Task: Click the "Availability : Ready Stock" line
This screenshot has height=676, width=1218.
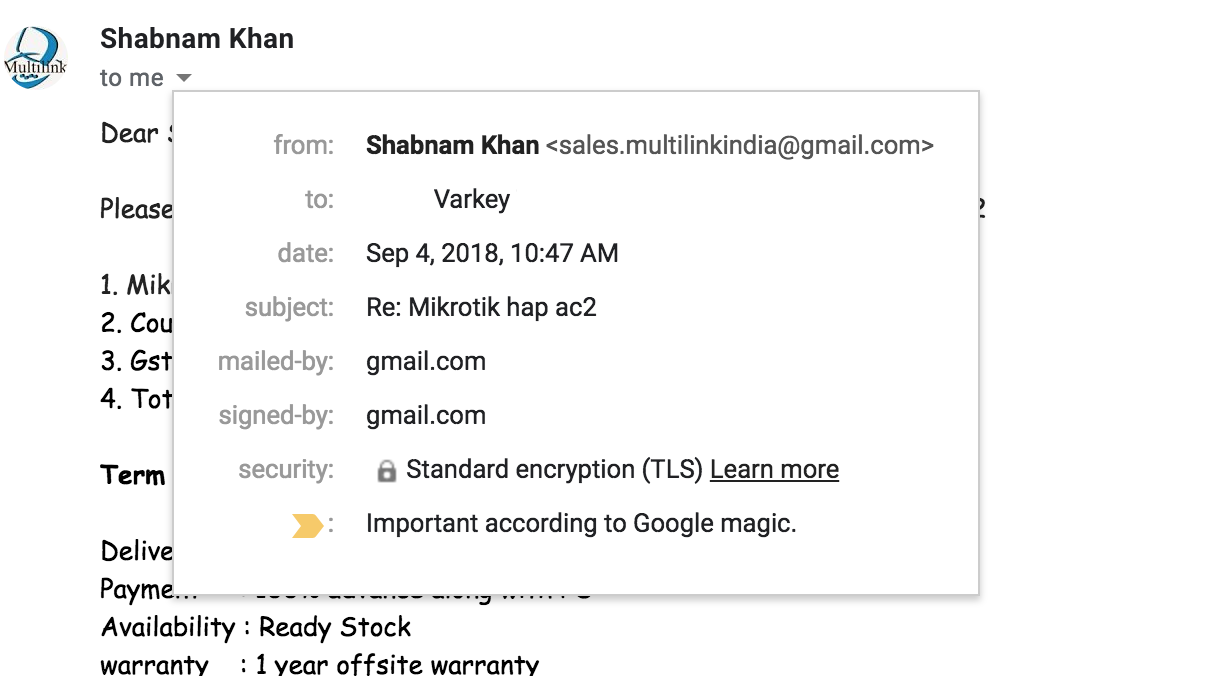Action: (x=256, y=628)
